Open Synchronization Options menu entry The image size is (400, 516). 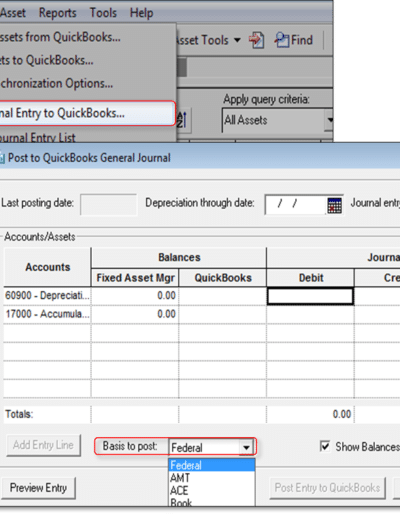pos(87,83)
